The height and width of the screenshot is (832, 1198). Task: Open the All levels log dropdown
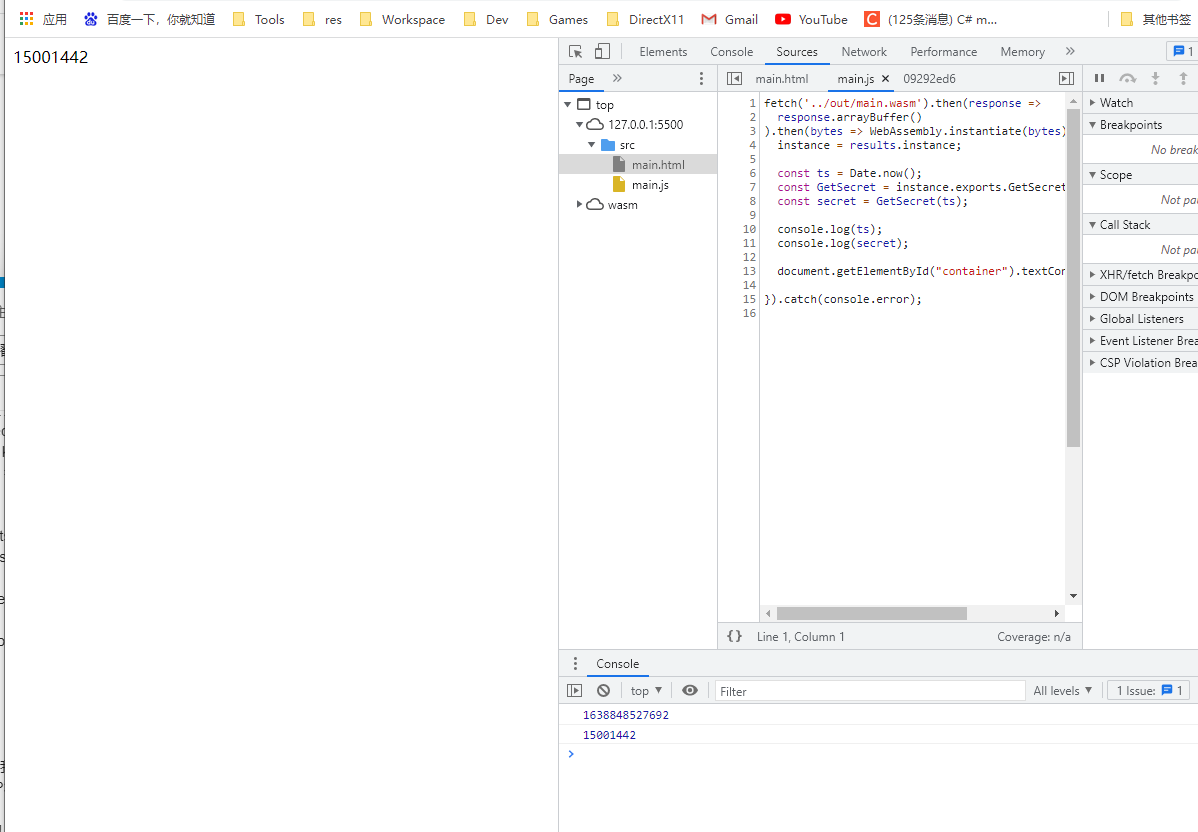coord(1062,691)
